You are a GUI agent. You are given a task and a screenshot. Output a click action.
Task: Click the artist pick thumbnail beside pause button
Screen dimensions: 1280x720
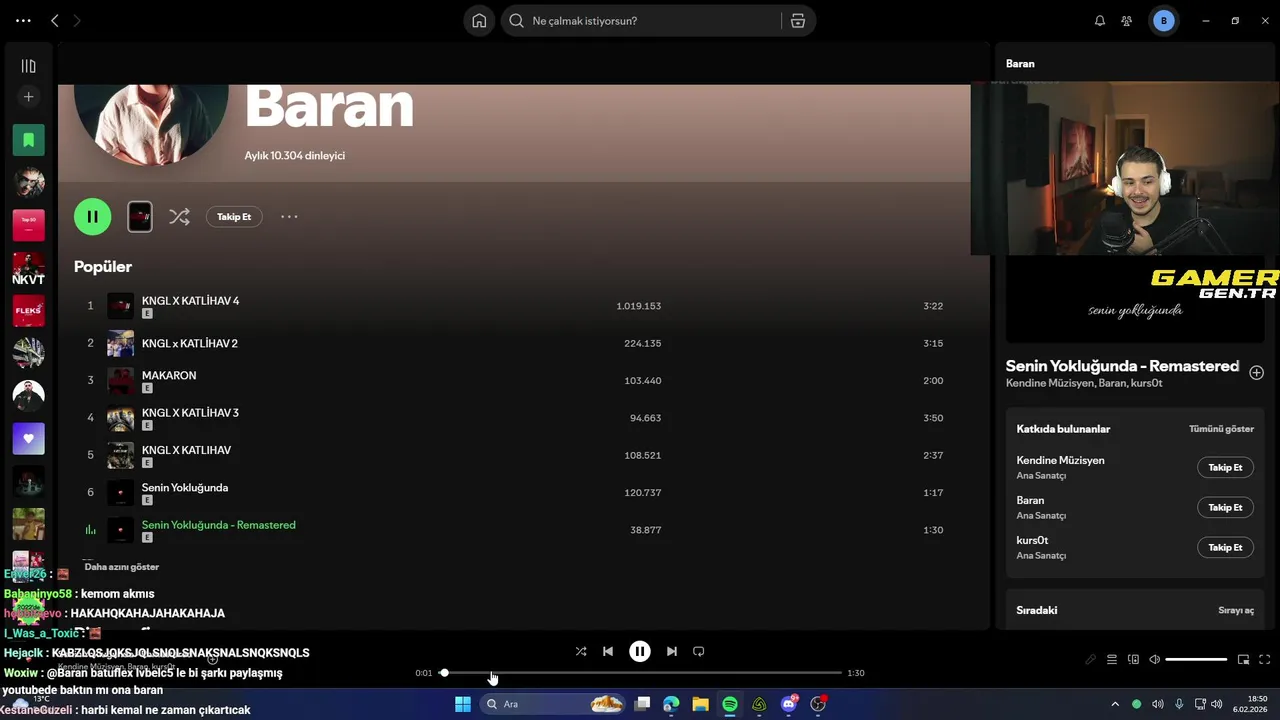[x=140, y=216]
